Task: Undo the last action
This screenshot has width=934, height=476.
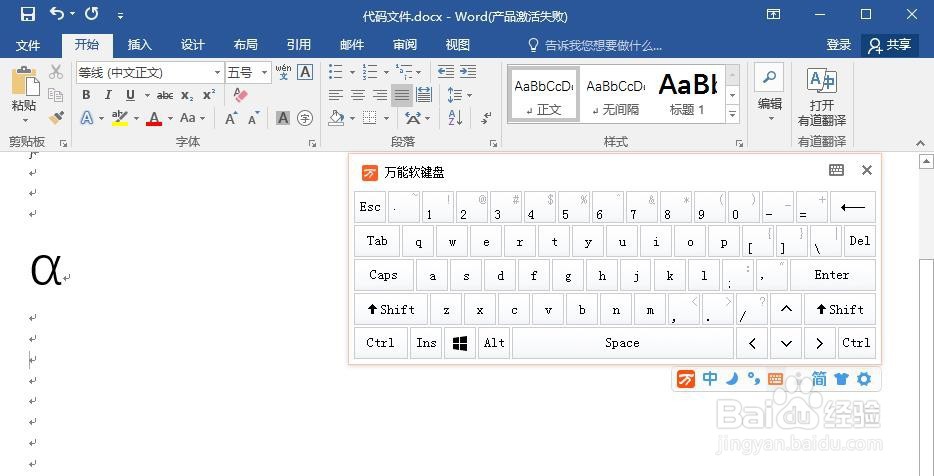Action: 57,13
